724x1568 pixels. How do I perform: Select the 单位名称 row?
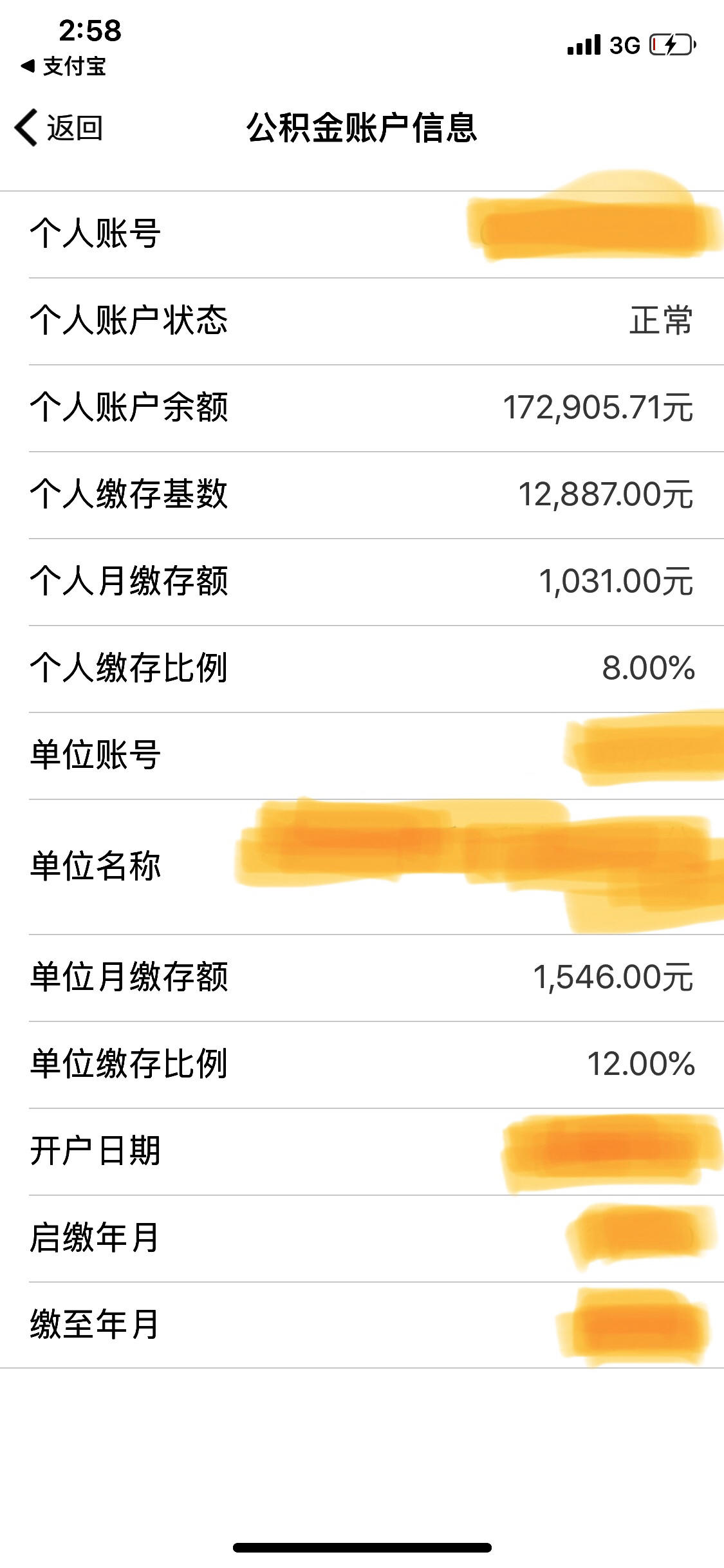[x=362, y=867]
